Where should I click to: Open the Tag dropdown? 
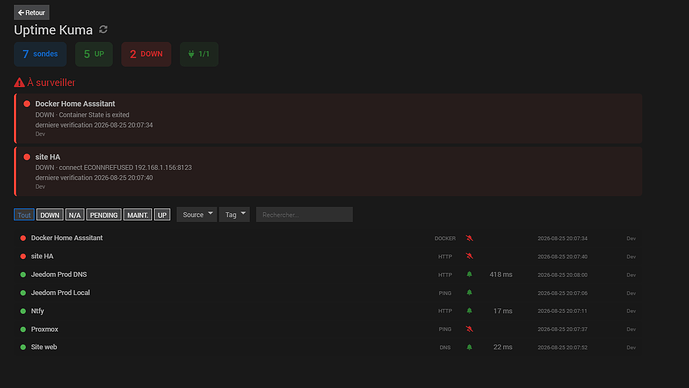click(235, 214)
